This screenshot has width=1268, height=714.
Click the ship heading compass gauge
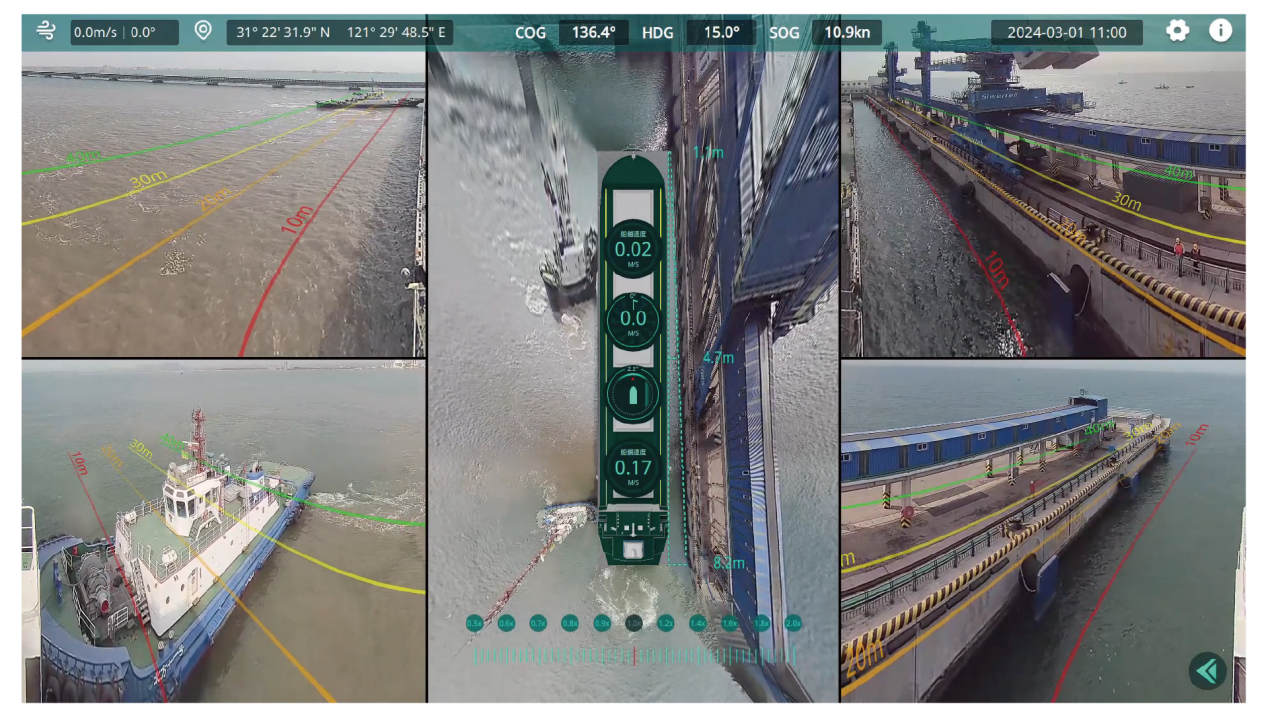click(x=633, y=393)
